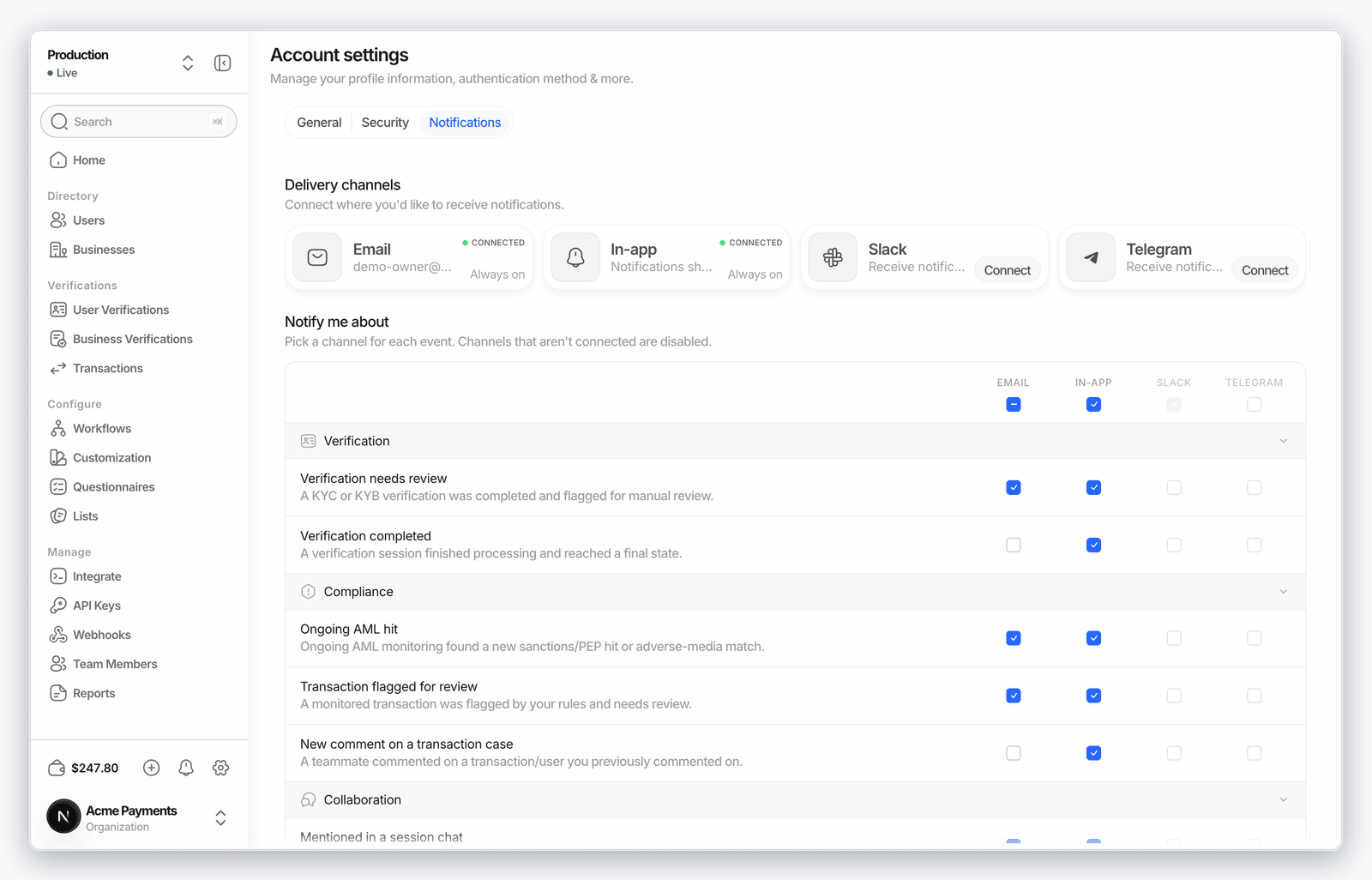Check Email for Verification completed
1372x880 pixels.
pos(1014,545)
